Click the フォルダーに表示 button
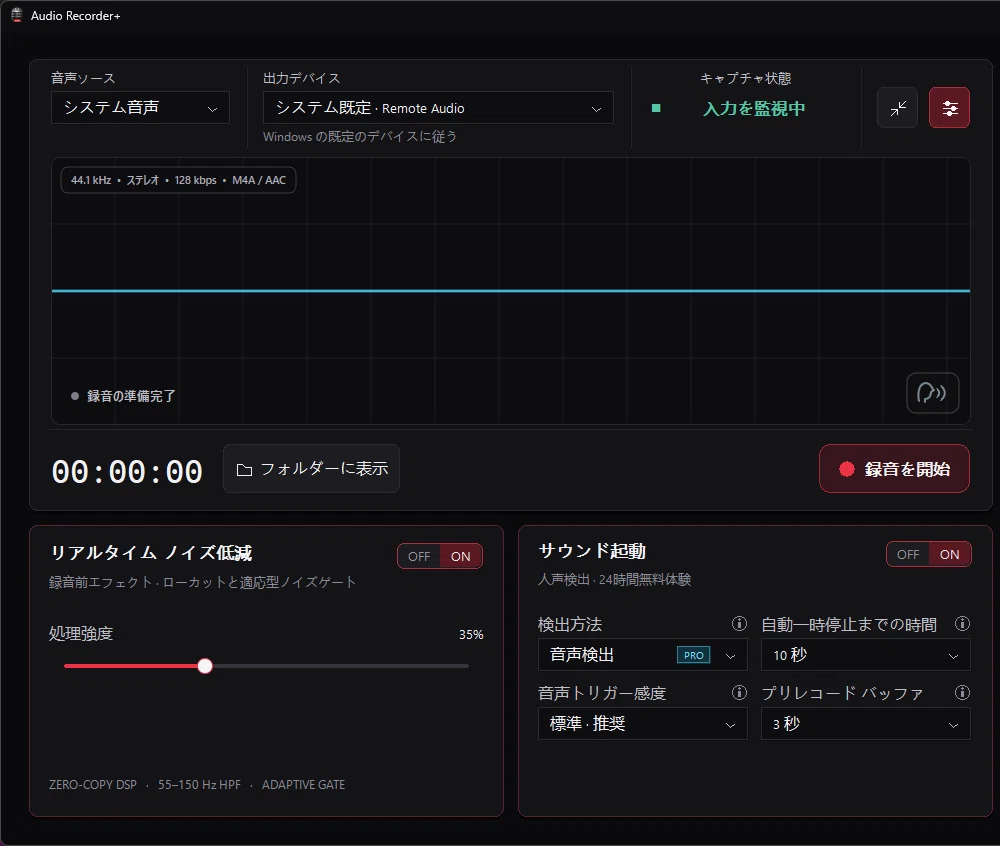1000x846 pixels. [x=311, y=469]
